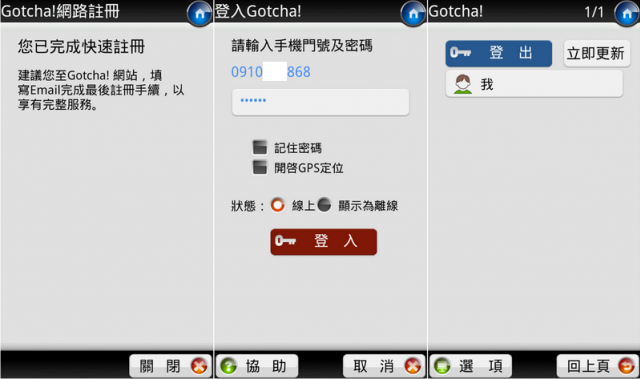Screen dimensions: 640x379
Task: Click the red 登入 login button
Action: [x=324, y=242]
